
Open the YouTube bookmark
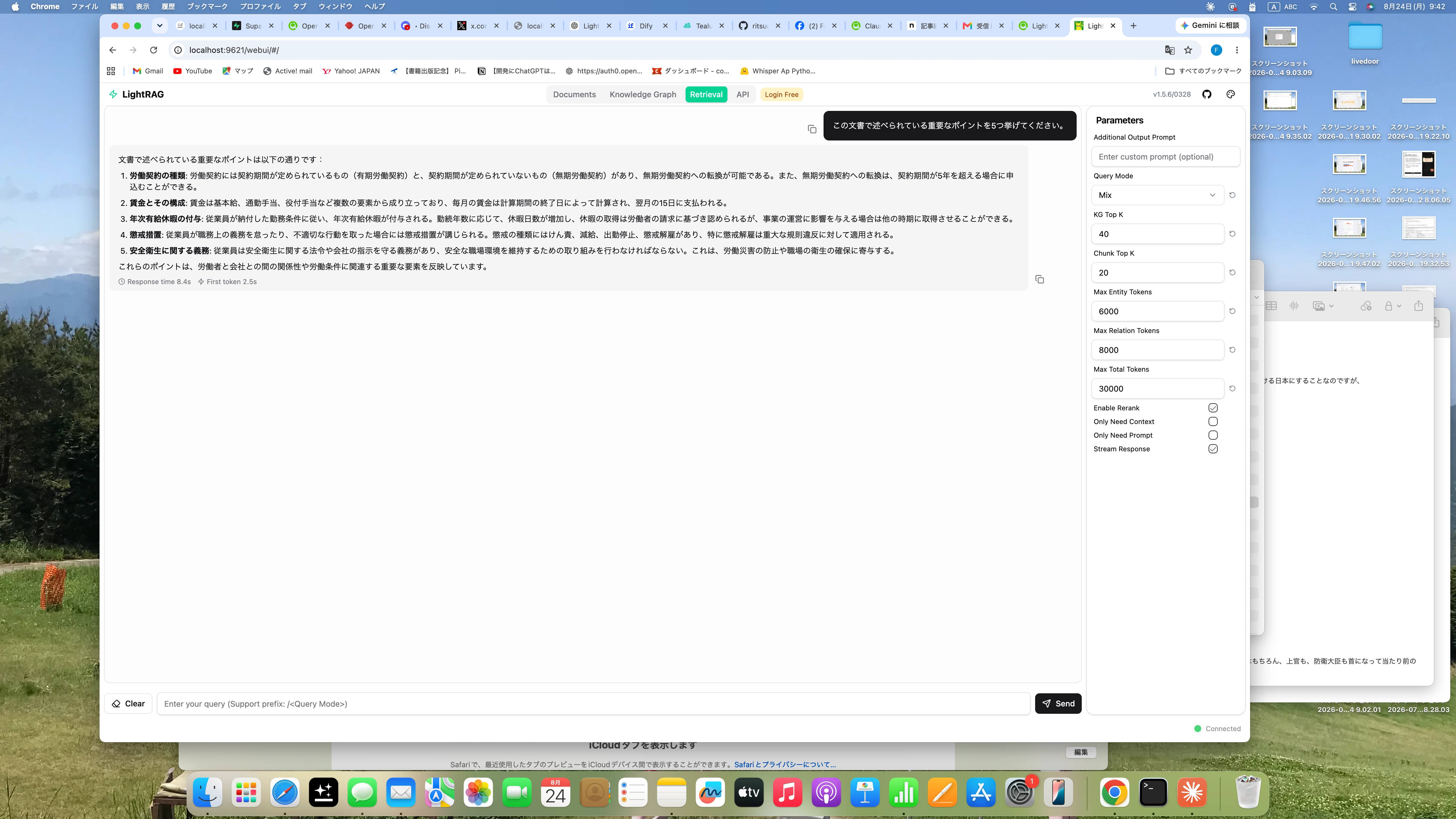[192, 71]
